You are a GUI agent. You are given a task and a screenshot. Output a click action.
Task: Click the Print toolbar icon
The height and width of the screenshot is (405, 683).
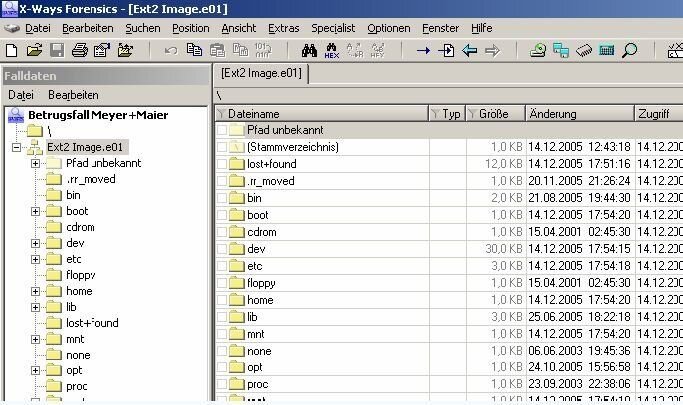click(80, 51)
